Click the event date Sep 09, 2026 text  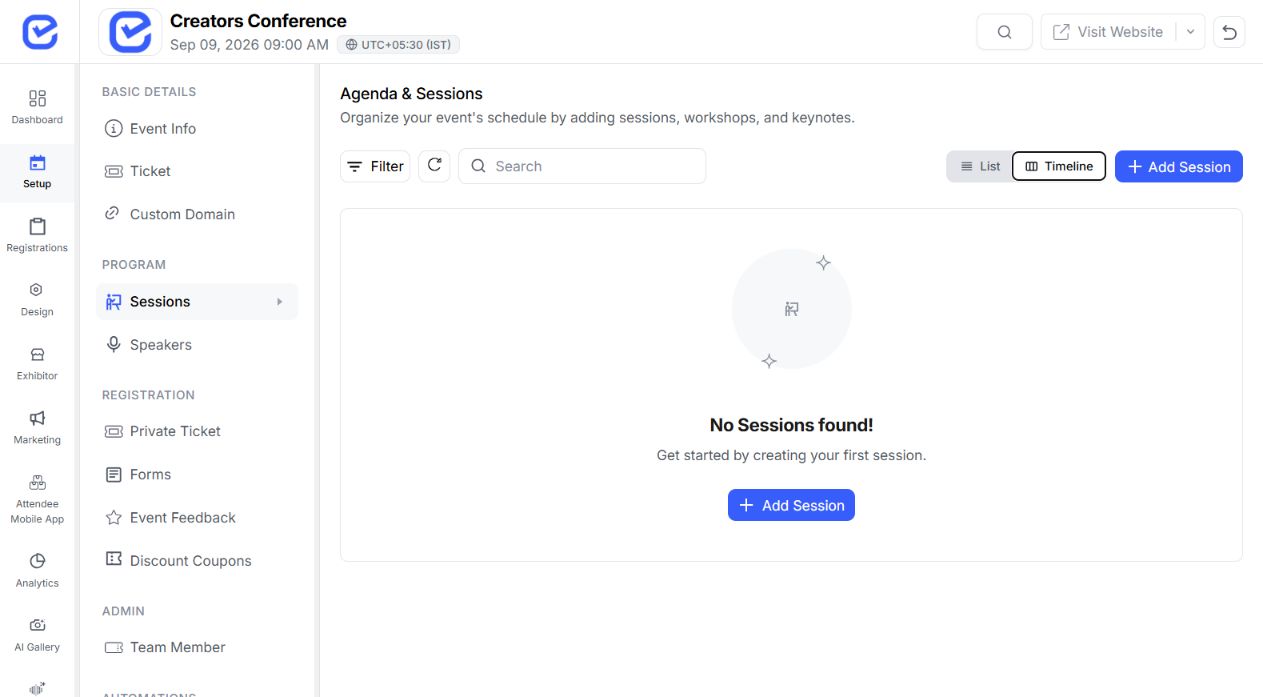[249, 45]
